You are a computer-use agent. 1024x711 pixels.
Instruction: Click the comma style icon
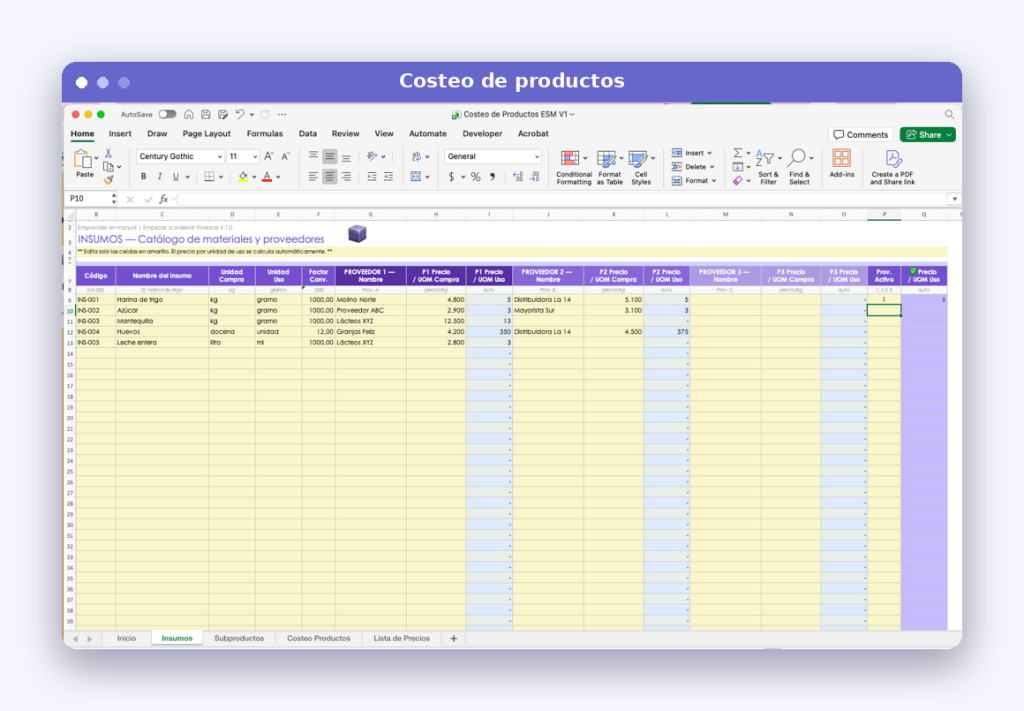[492, 177]
